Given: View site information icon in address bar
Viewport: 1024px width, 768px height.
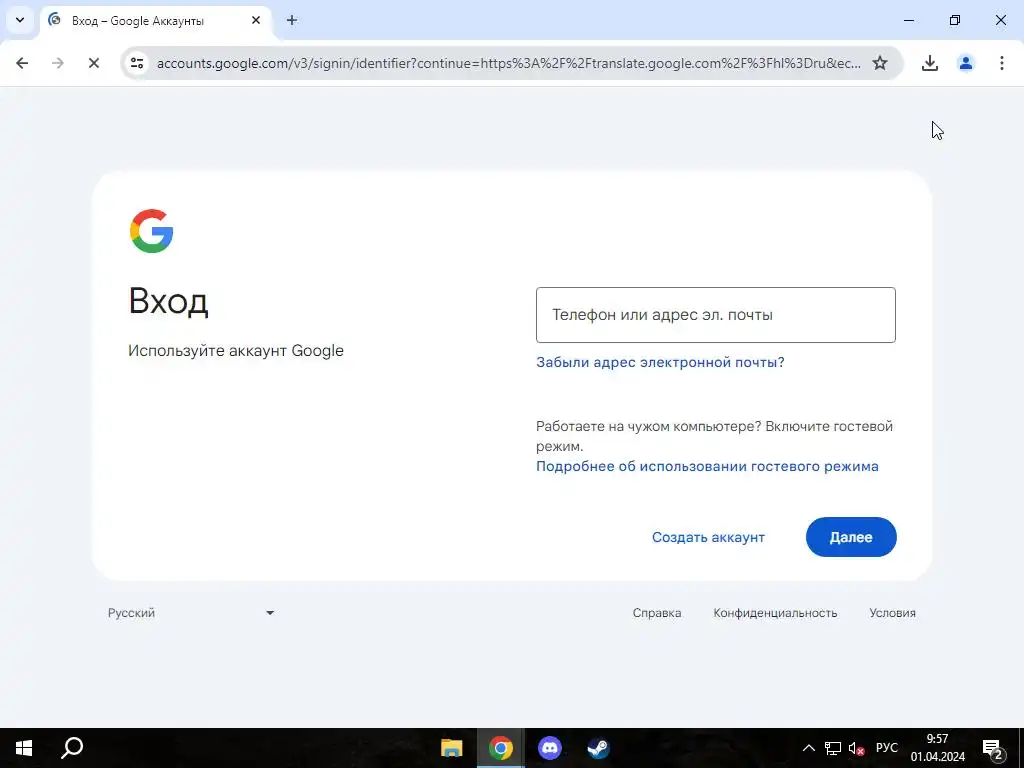Looking at the screenshot, I should point(136,63).
